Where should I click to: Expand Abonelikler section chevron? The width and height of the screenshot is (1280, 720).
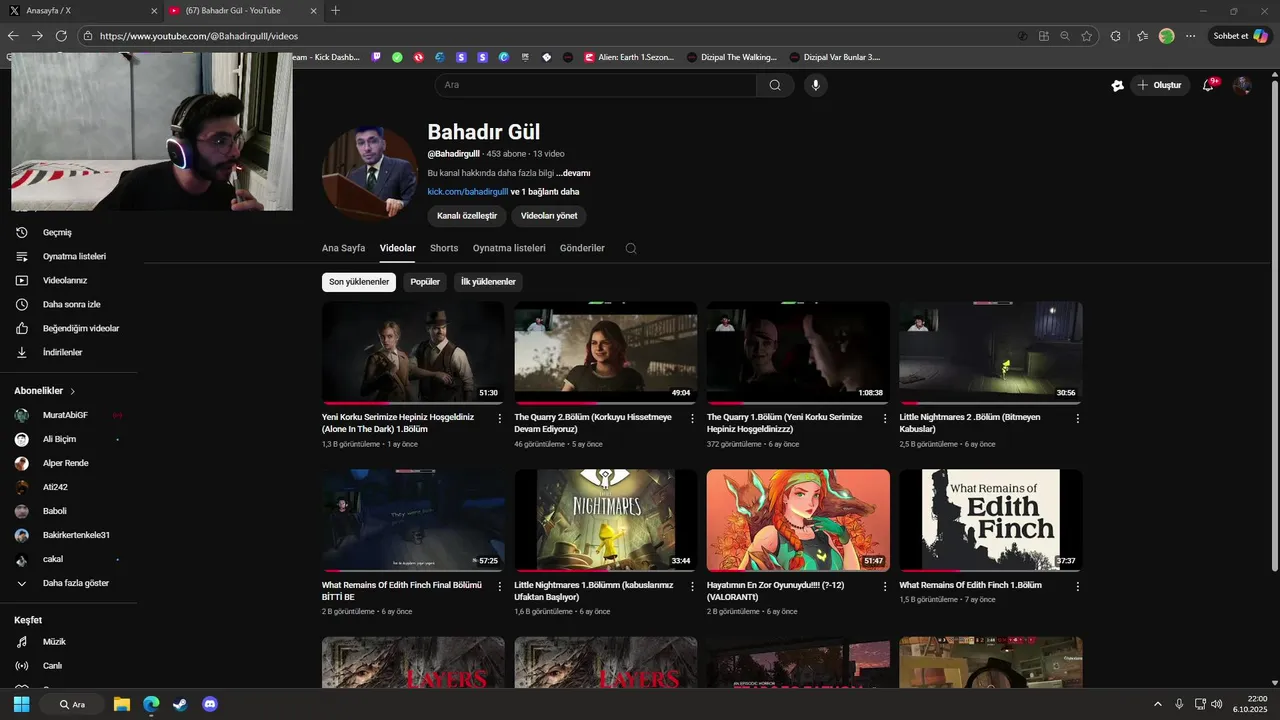click(x=73, y=391)
